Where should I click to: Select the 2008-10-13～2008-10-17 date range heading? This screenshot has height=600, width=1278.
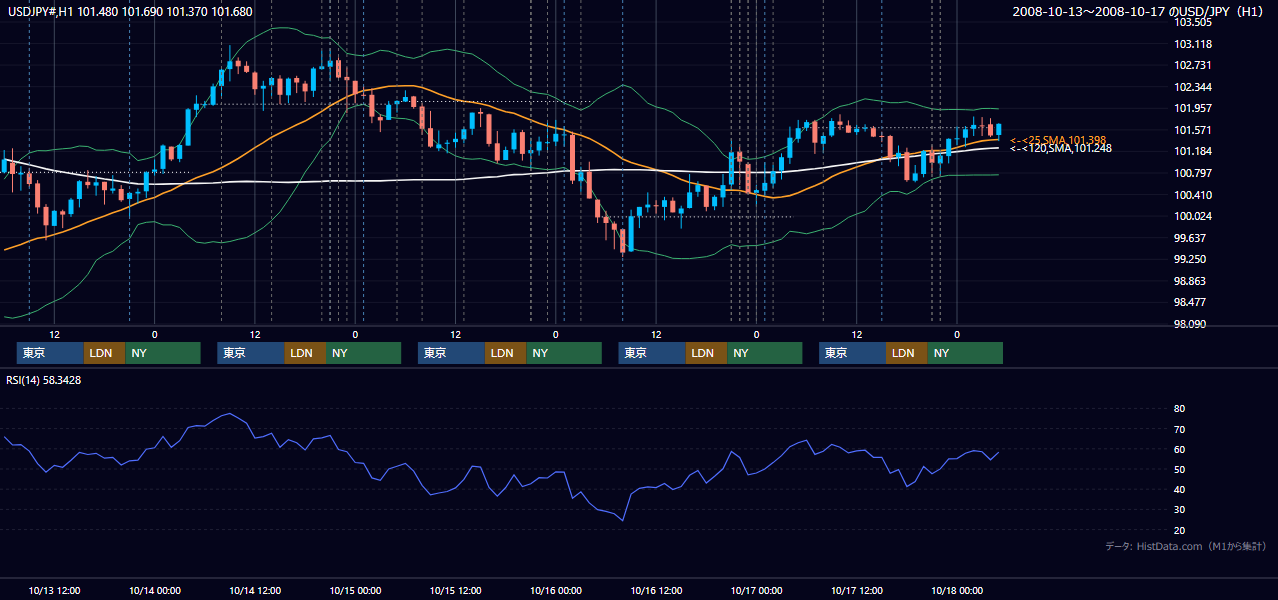1140,11
